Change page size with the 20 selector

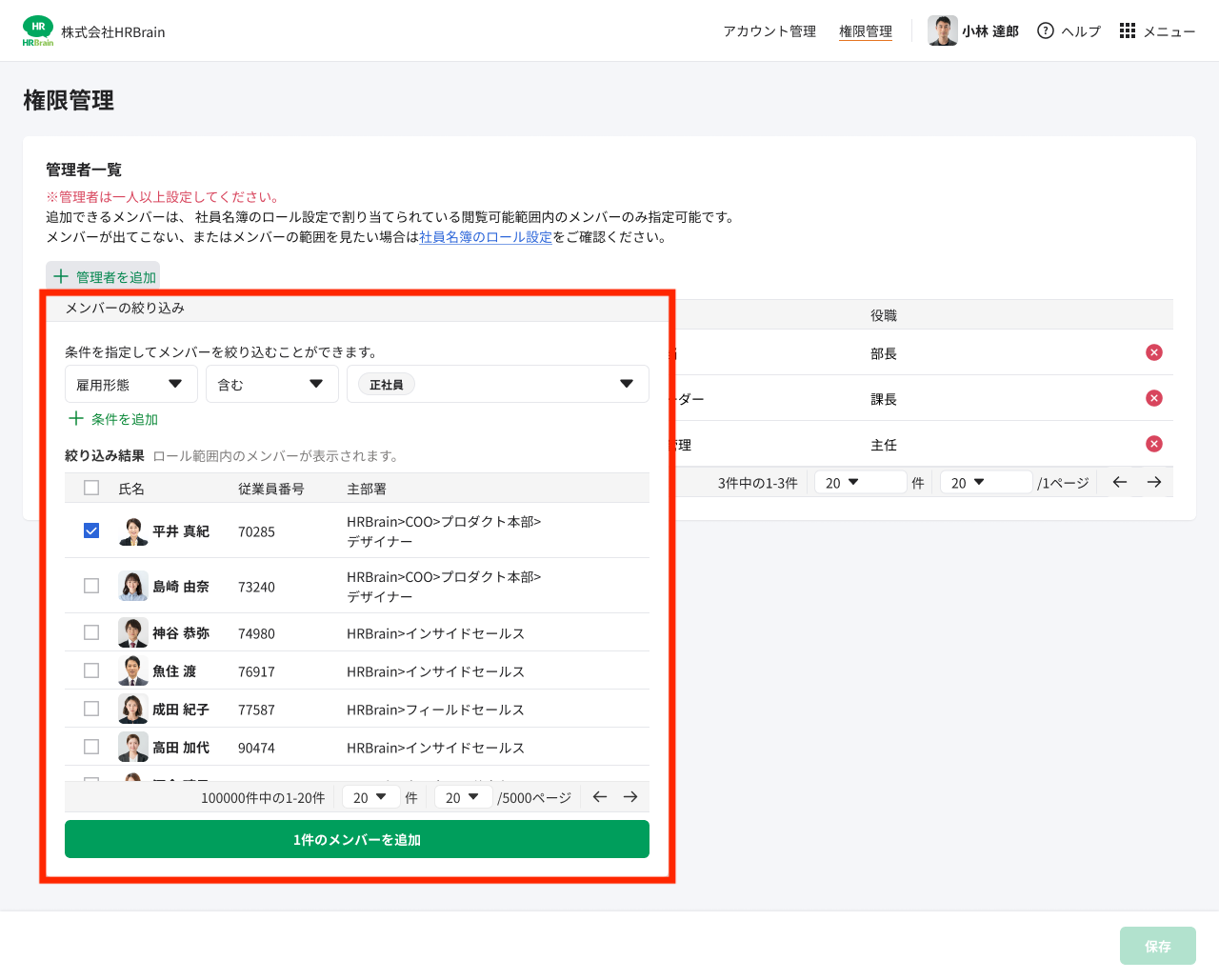370,796
